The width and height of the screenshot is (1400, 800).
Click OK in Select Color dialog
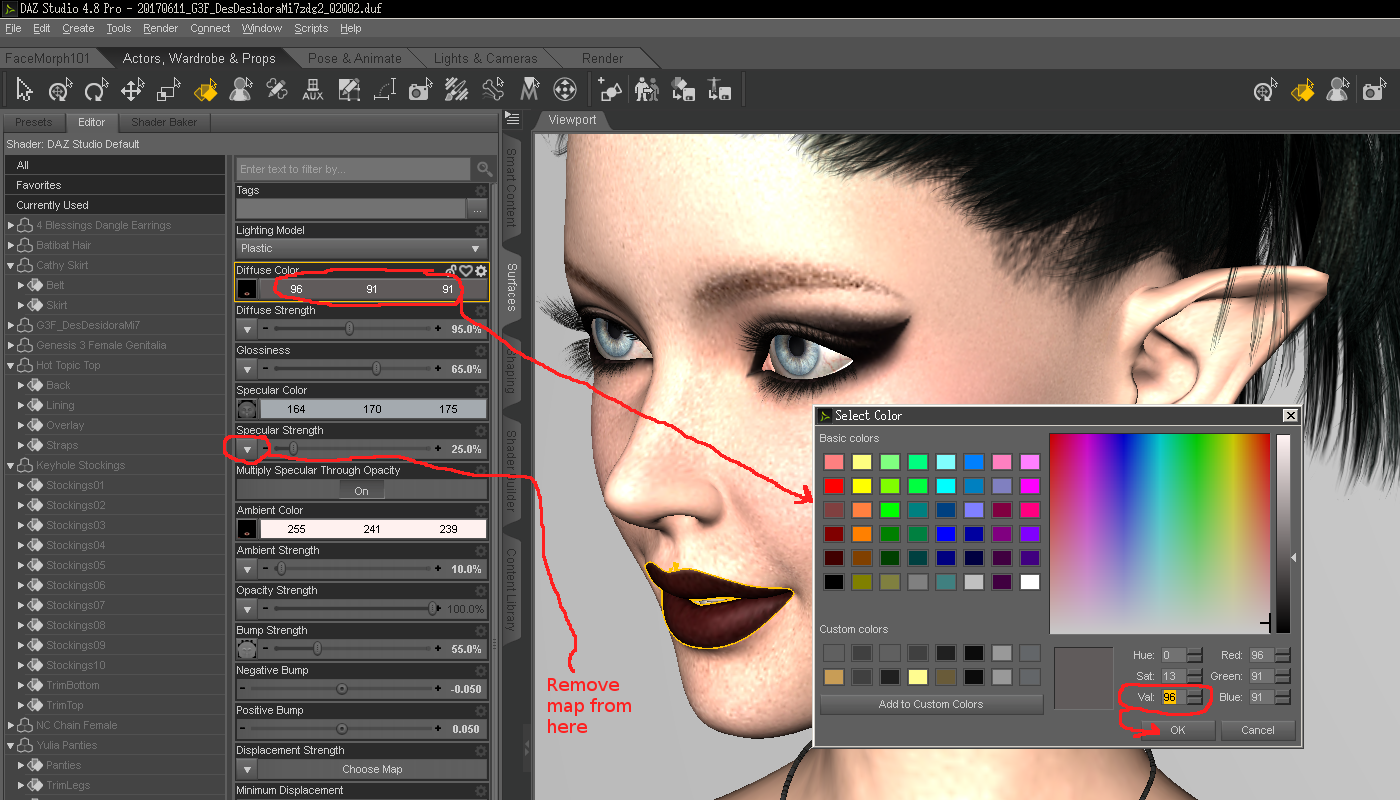1178,730
